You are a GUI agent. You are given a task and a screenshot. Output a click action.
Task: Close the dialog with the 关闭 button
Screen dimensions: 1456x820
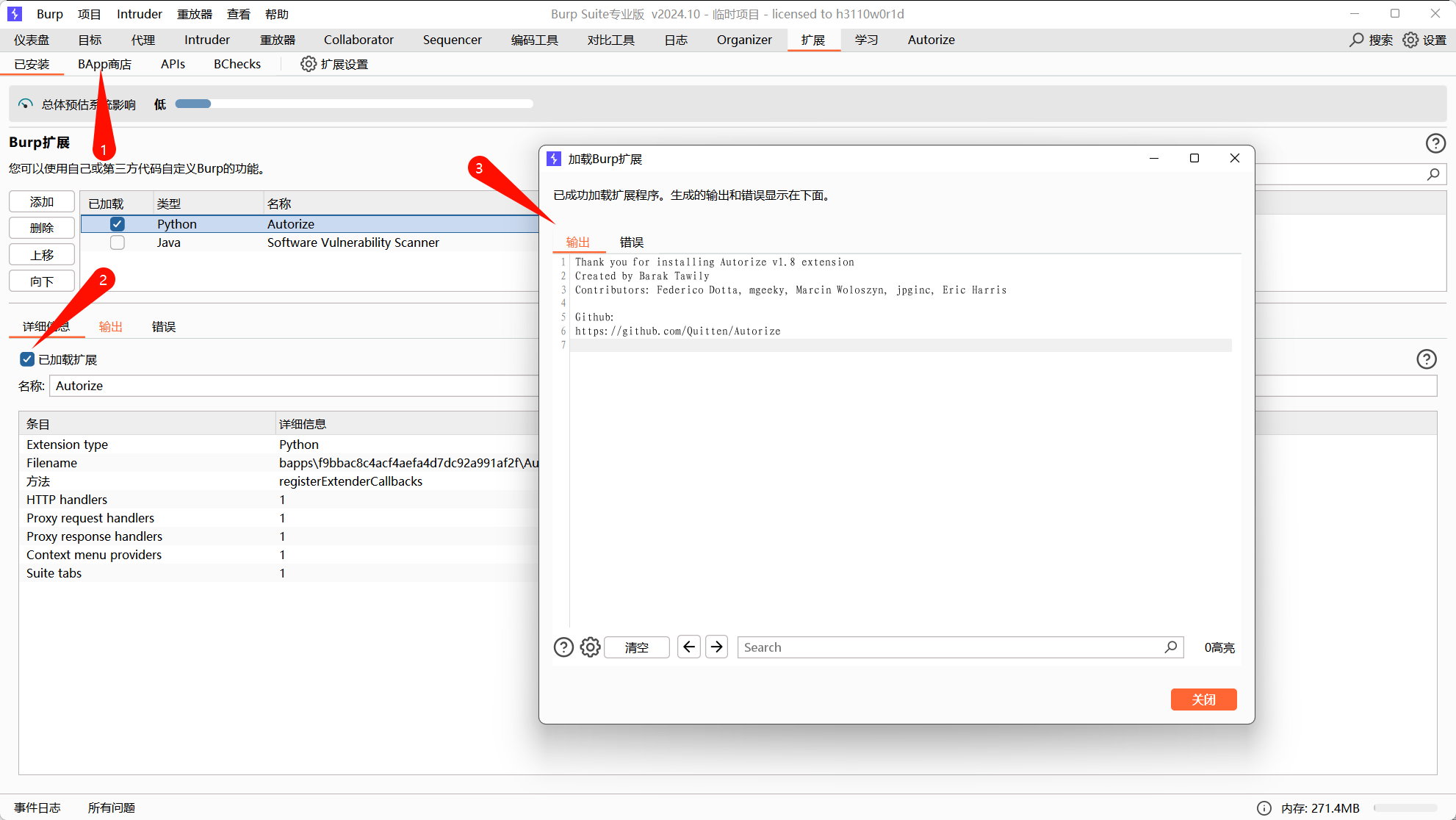[1203, 699]
